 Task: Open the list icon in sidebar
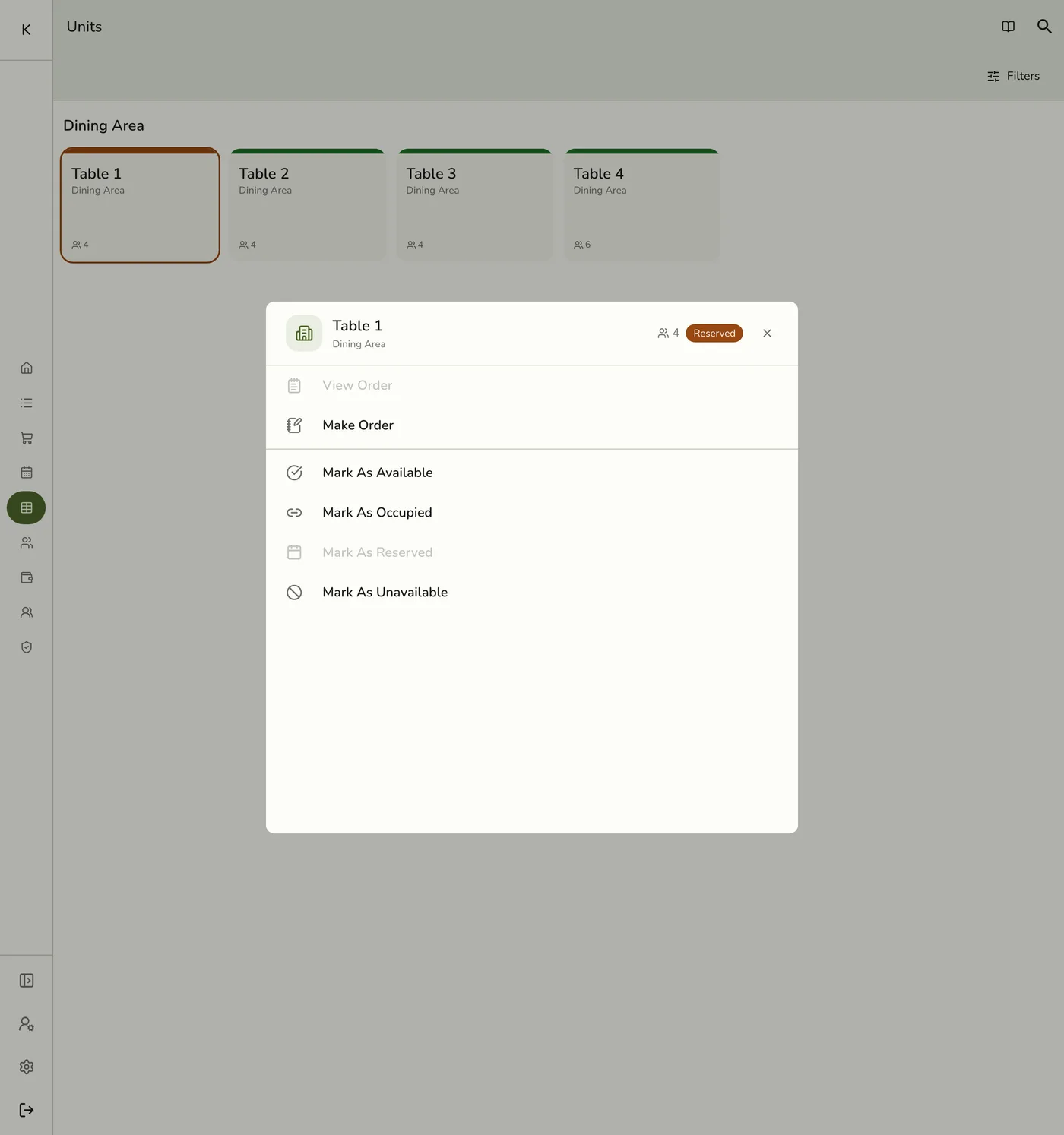tap(27, 403)
